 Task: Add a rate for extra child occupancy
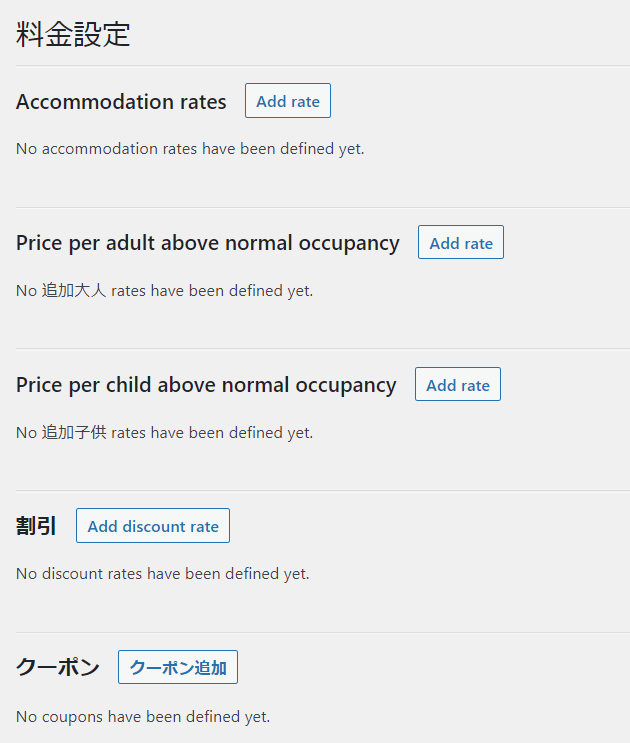click(458, 385)
